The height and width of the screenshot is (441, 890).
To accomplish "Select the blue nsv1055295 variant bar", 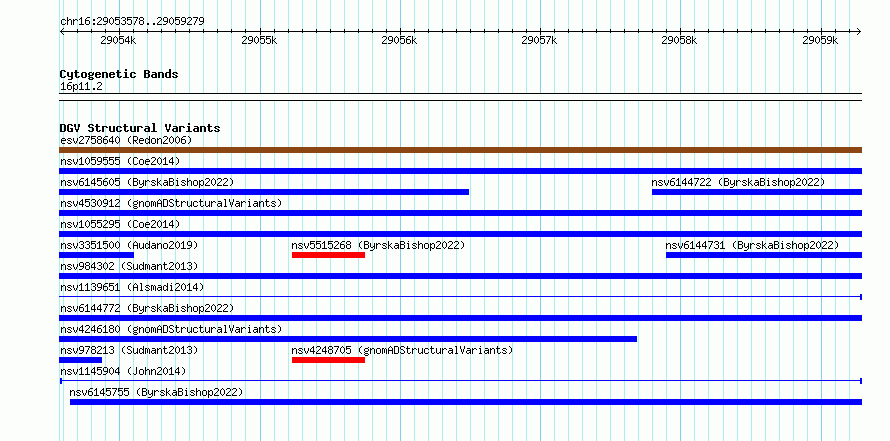I will pyautogui.click(x=460, y=234).
